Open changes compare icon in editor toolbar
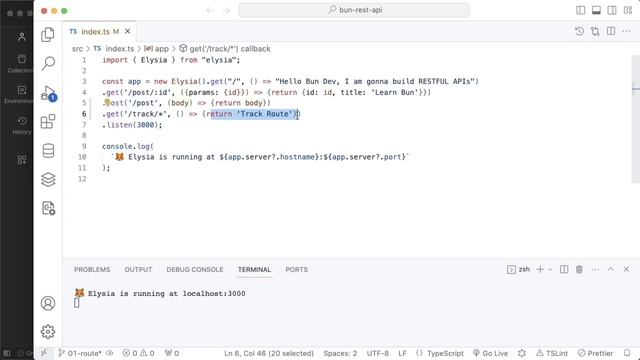Image resolution: width=640 pixels, height=360 pixels. coord(595,31)
